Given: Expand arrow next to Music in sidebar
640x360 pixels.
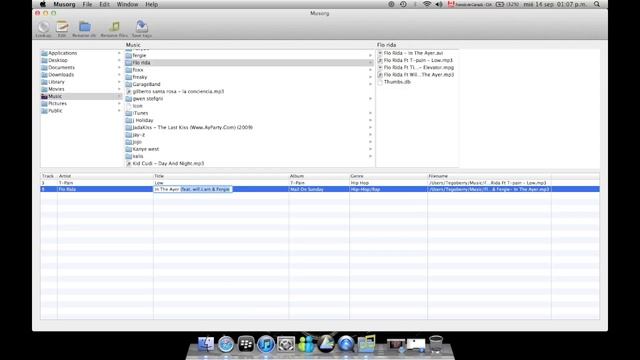Looking at the screenshot, I should pyautogui.click(x=119, y=96).
